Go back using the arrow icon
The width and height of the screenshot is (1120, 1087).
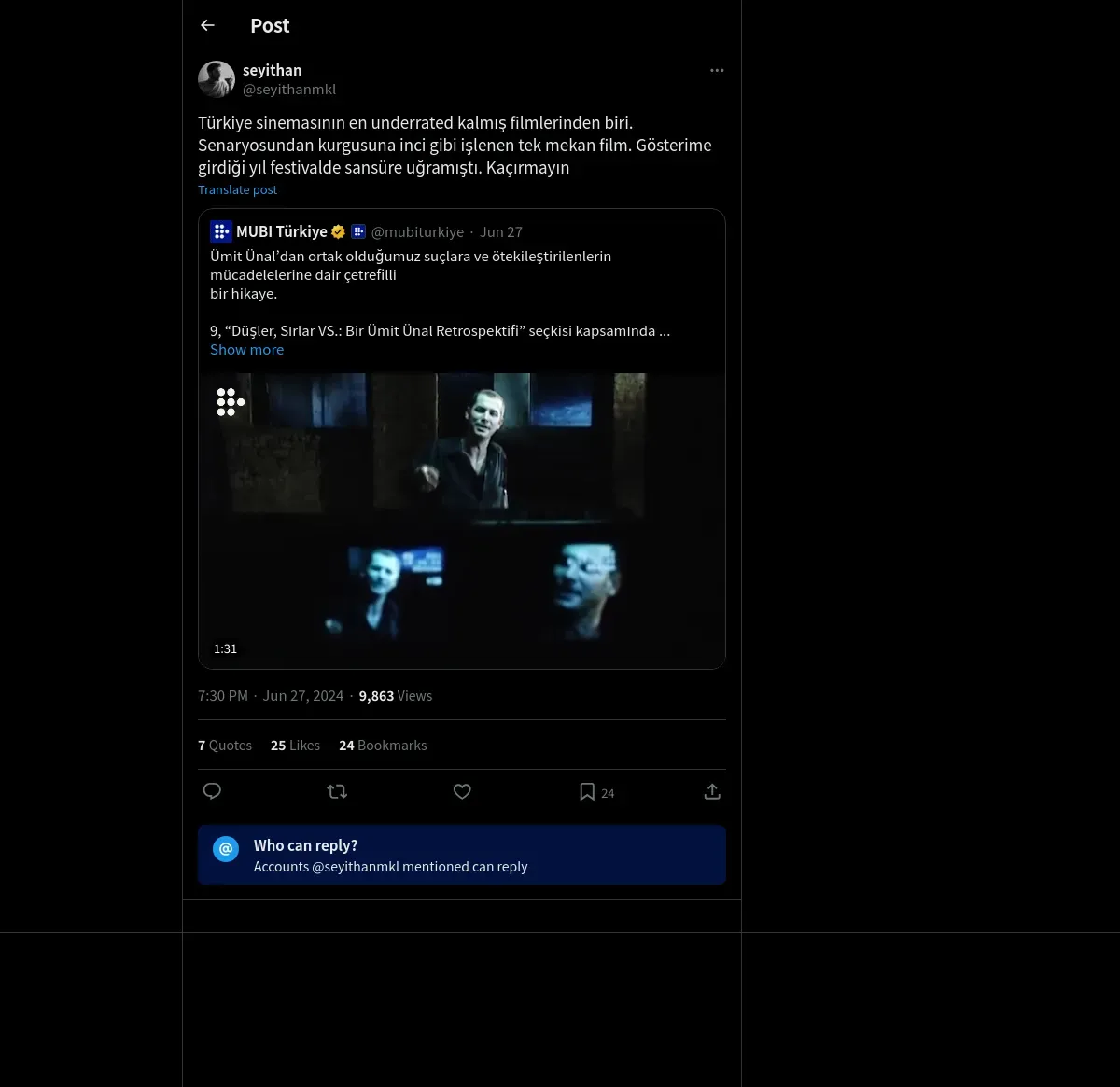pos(207,25)
